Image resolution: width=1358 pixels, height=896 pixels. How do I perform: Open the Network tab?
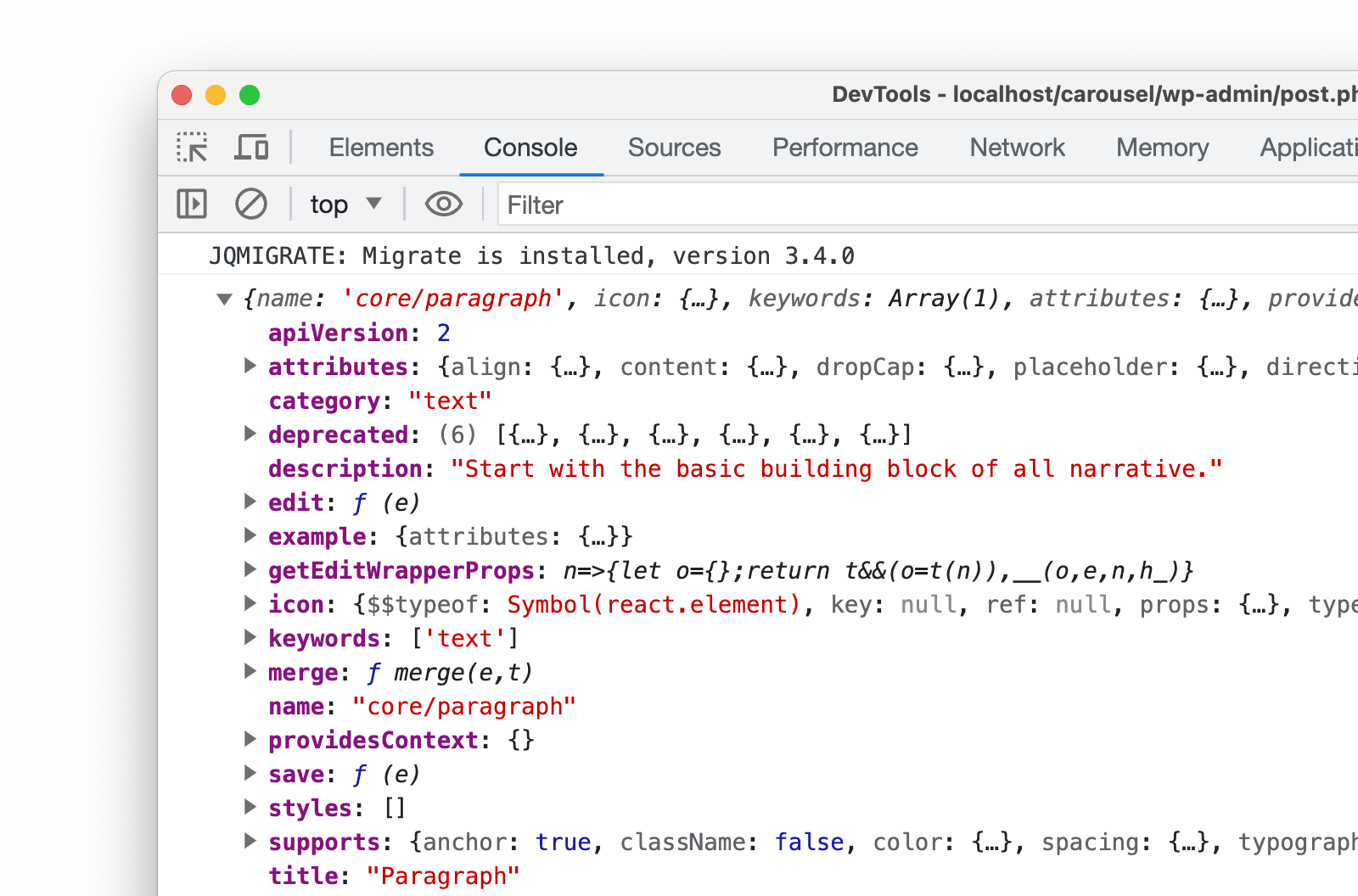(x=1017, y=148)
